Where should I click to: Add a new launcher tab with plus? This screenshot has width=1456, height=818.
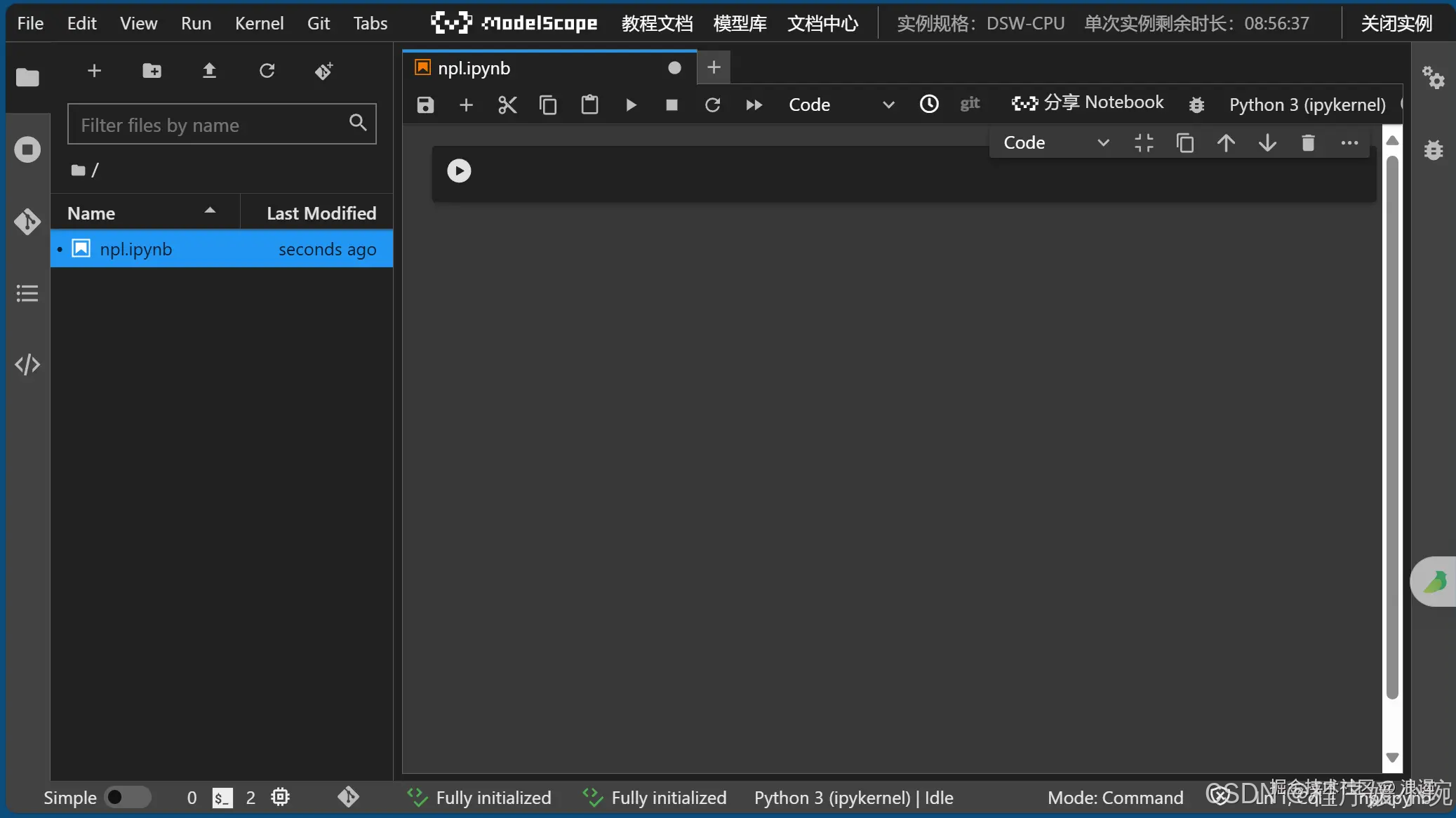point(714,67)
